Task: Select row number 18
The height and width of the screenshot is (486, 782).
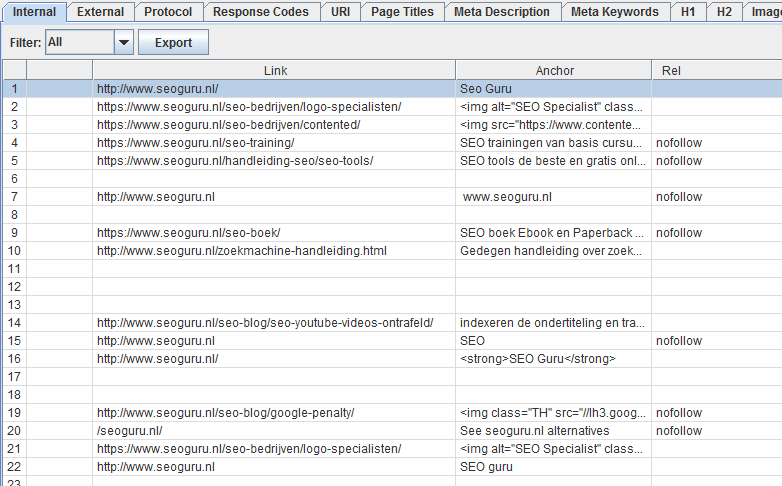Action: tap(14, 395)
